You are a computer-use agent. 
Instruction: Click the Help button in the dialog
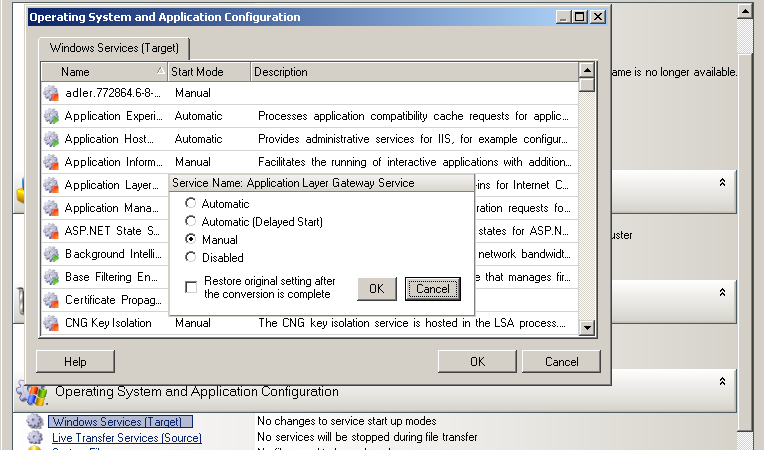click(x=75, y=361)
